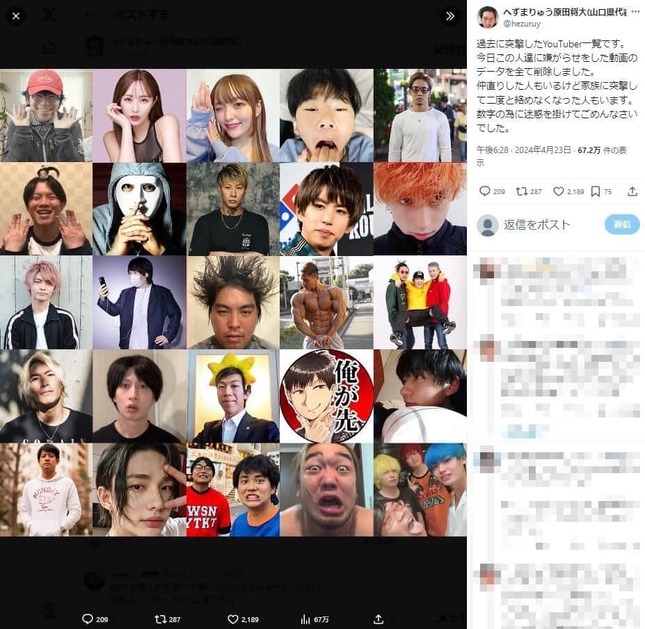Repost using the retweet icon showing 287
Screen dimensions: 645x629
[521, 191]
